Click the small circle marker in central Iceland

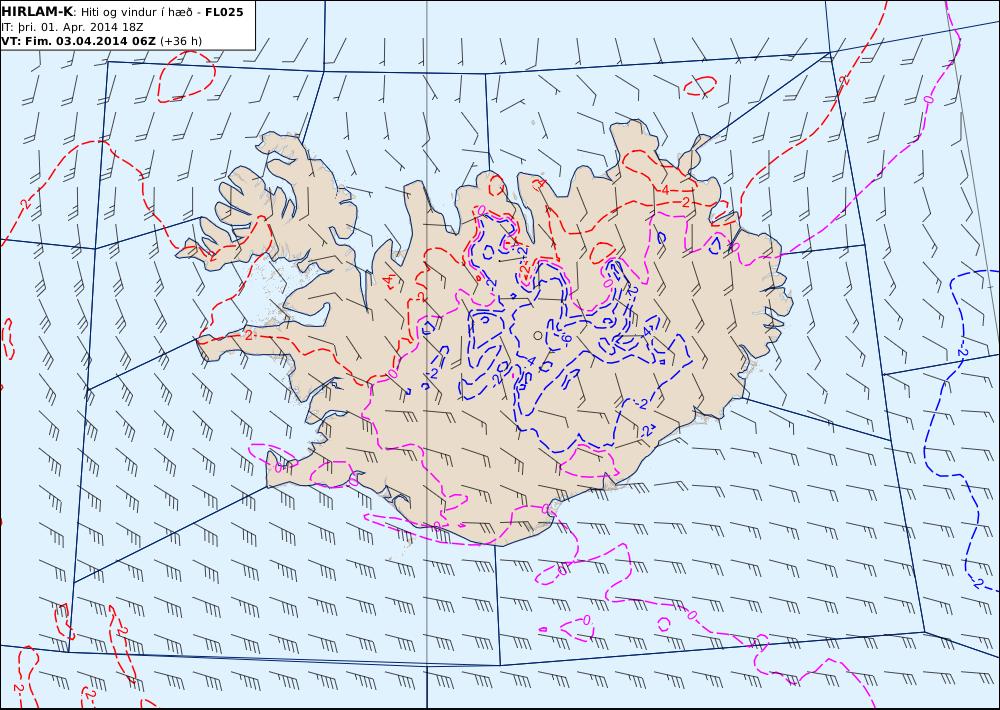(x=538, y=336)
